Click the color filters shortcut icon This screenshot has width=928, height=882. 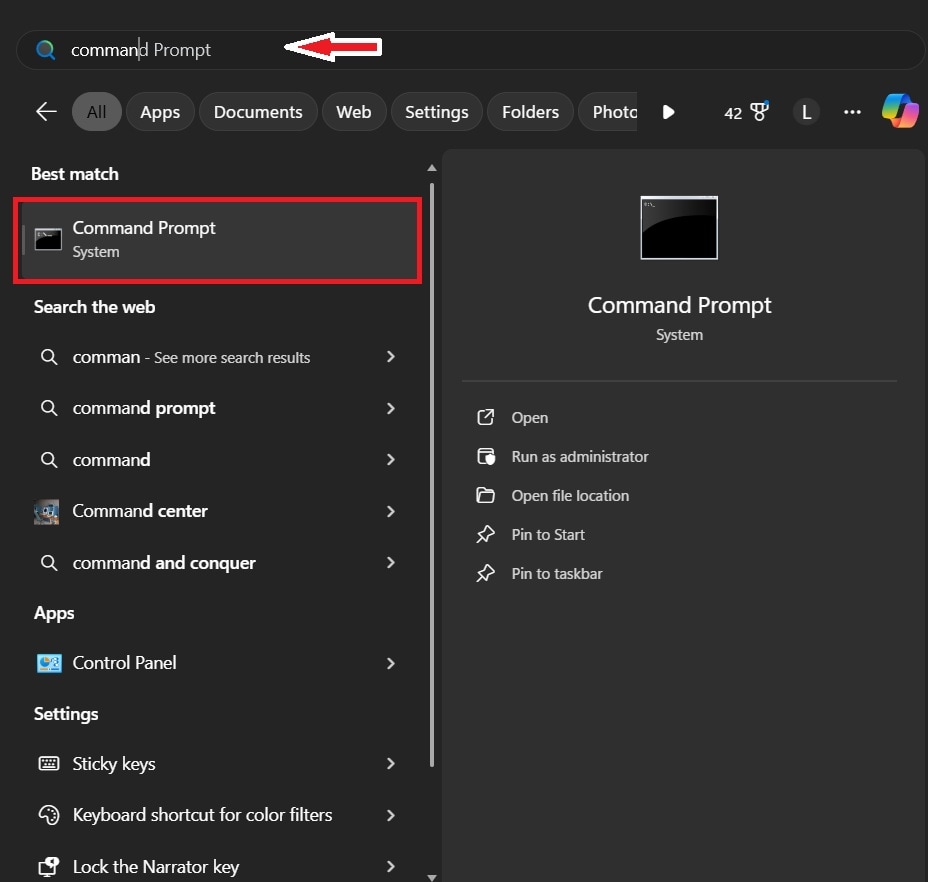pos(49,815)
